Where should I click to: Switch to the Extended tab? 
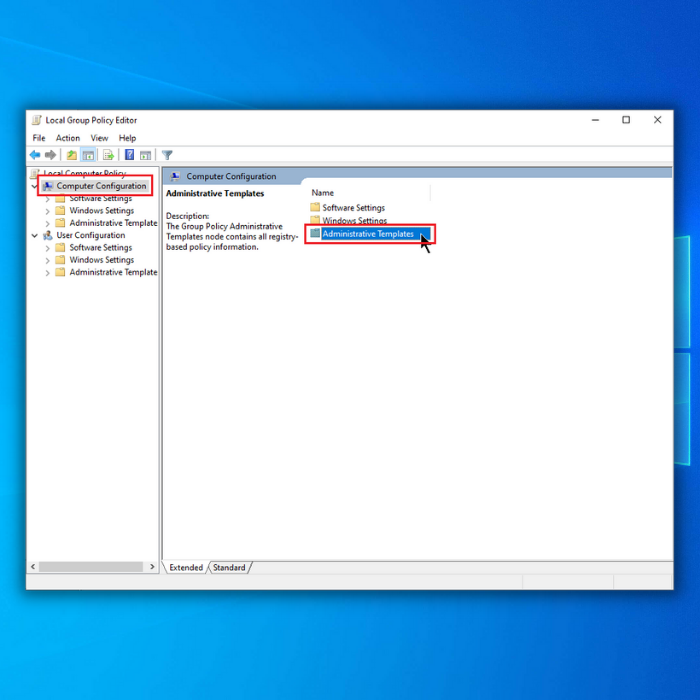coord(186,567)
